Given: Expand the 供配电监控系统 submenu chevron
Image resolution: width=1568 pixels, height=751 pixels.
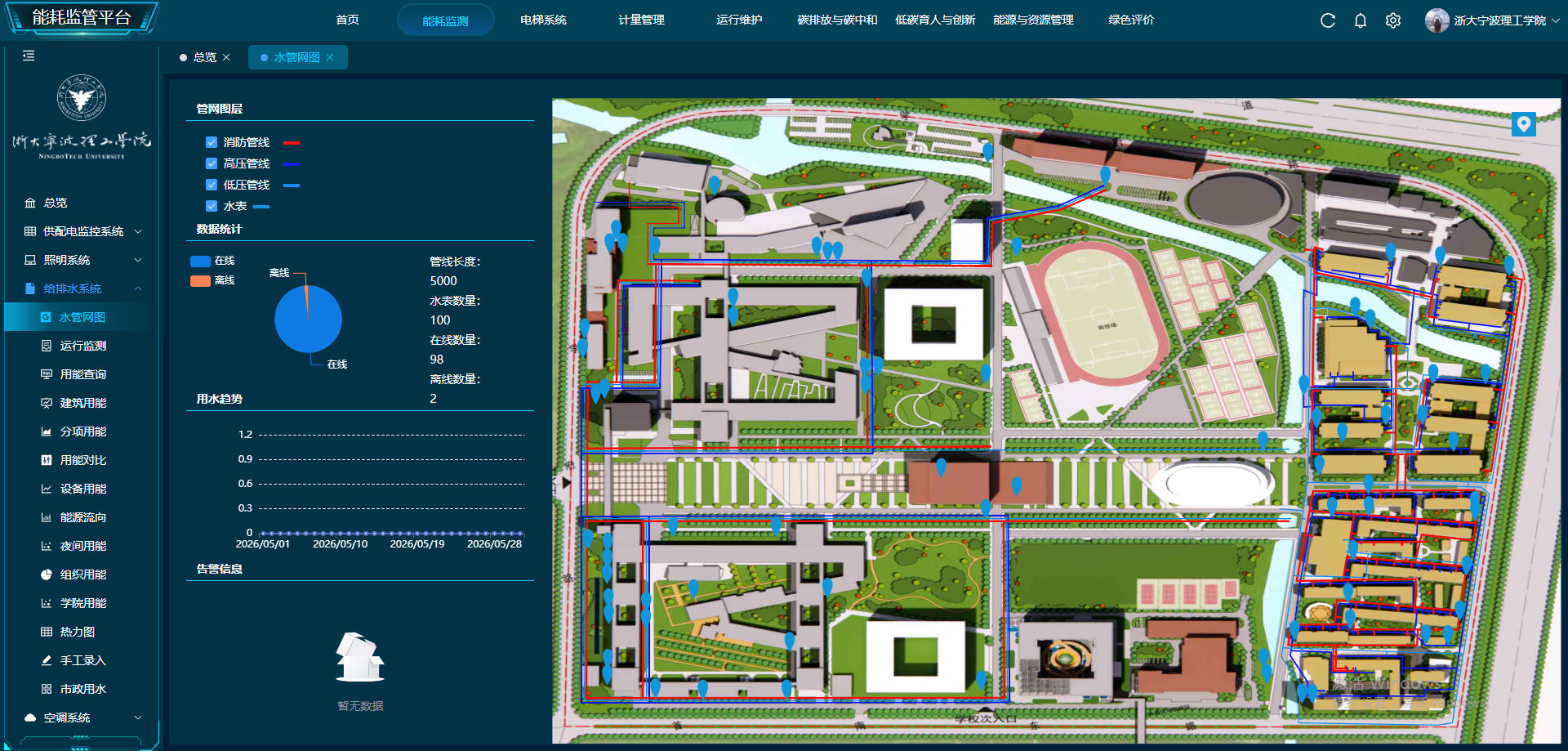Looking at the screenshot, I should tap(138, 231).
